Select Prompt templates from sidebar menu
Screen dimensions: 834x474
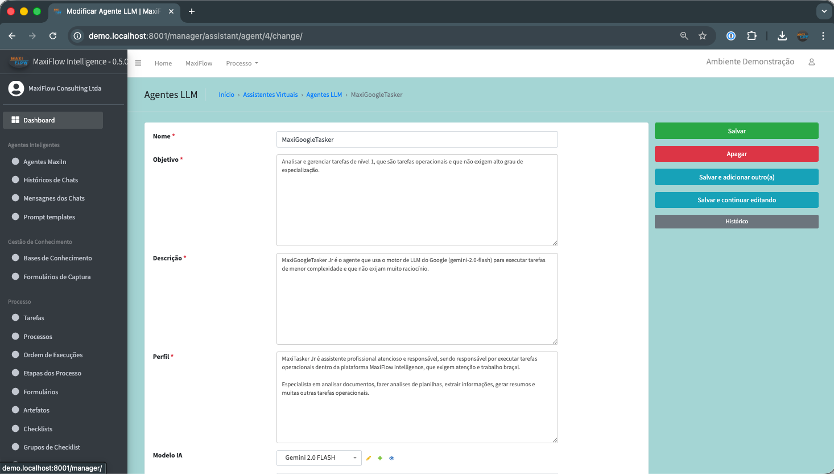tap(49, 216)
